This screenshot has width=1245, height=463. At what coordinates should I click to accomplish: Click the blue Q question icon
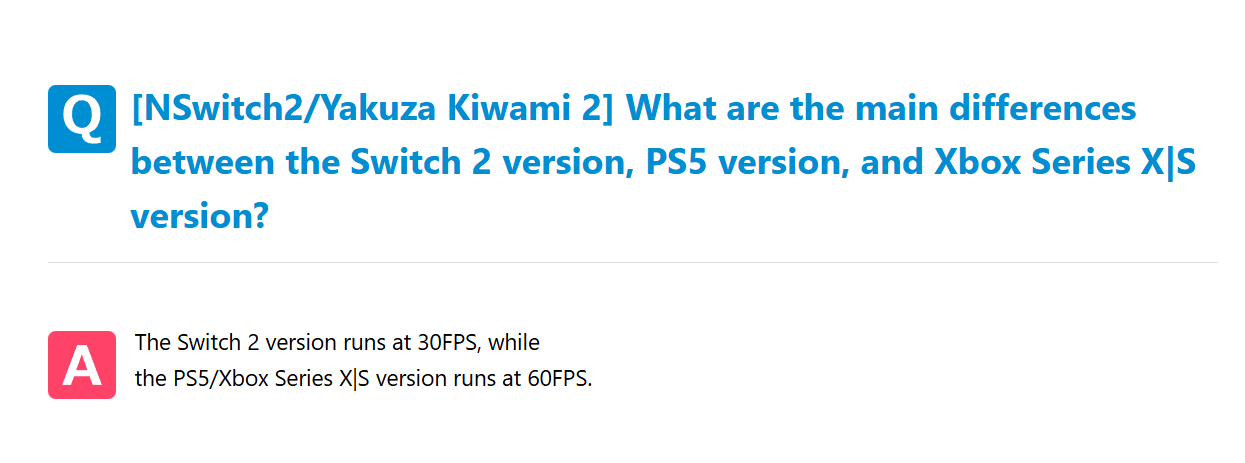pyautogui.click(x=82, y=119)
